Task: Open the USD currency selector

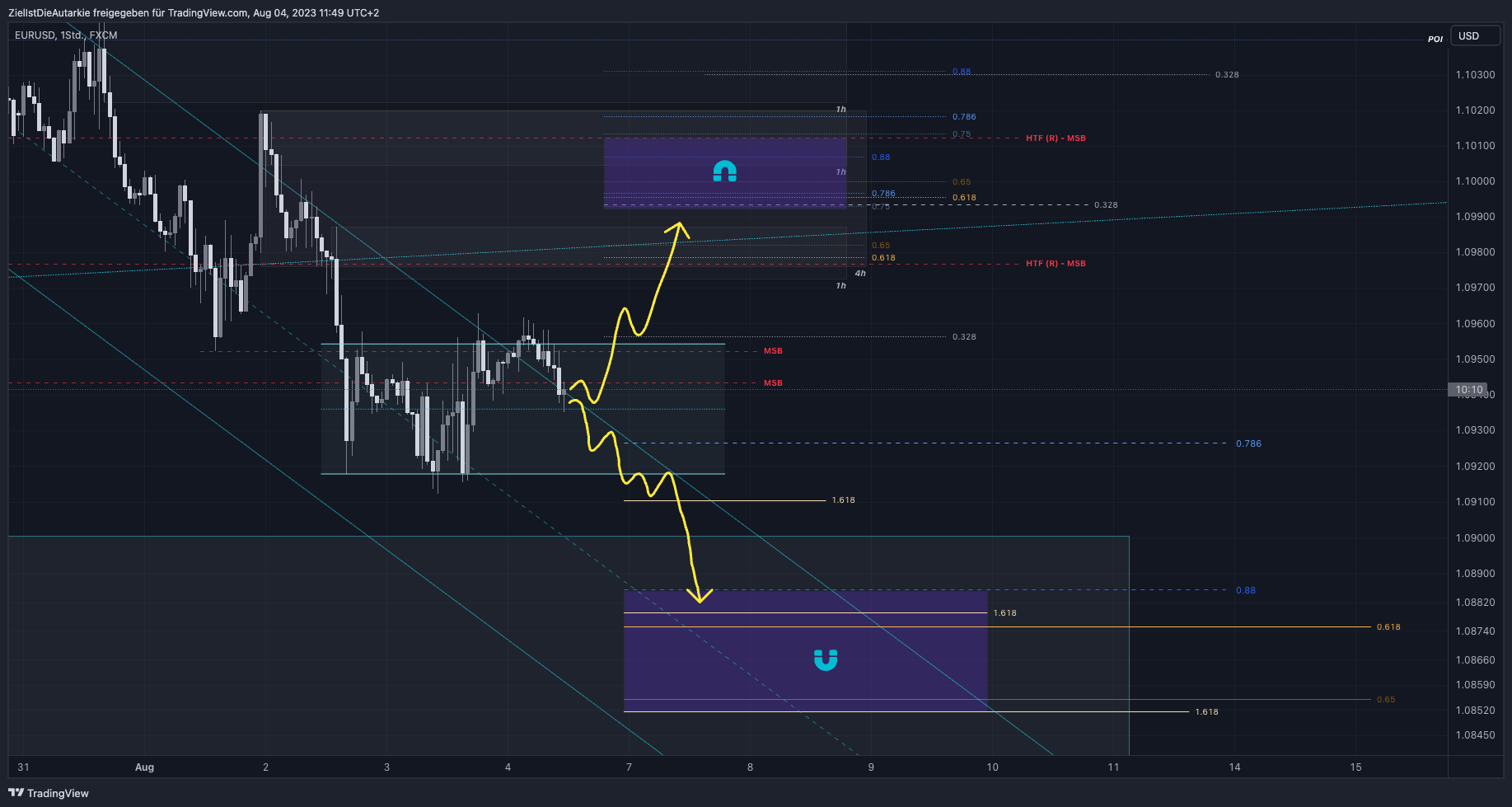Action: [x=1475, y=36]
